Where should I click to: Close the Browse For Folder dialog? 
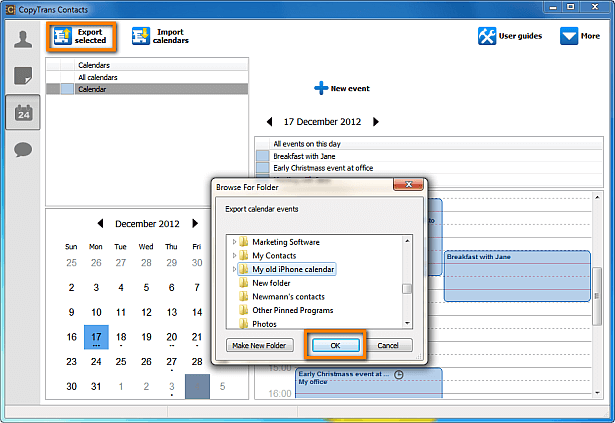[x=408, y=184]
